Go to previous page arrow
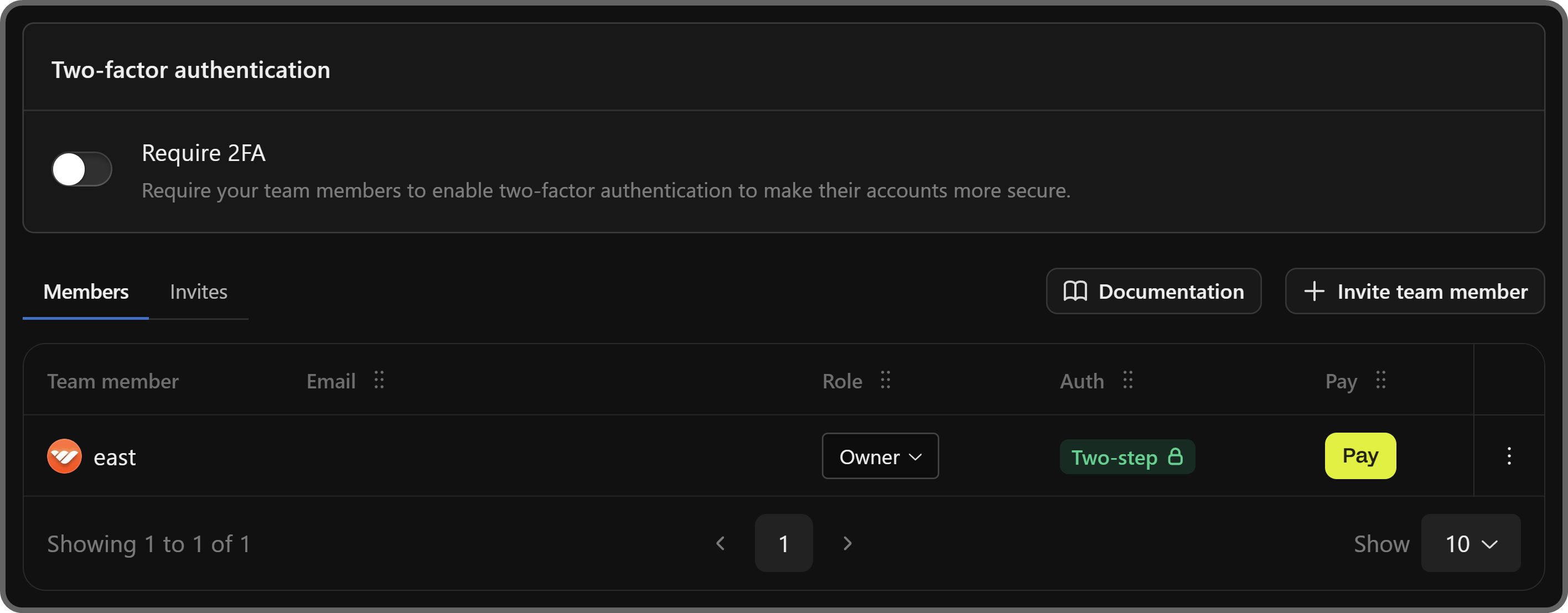The image size is (1568, 613). (x=721, y=543)
